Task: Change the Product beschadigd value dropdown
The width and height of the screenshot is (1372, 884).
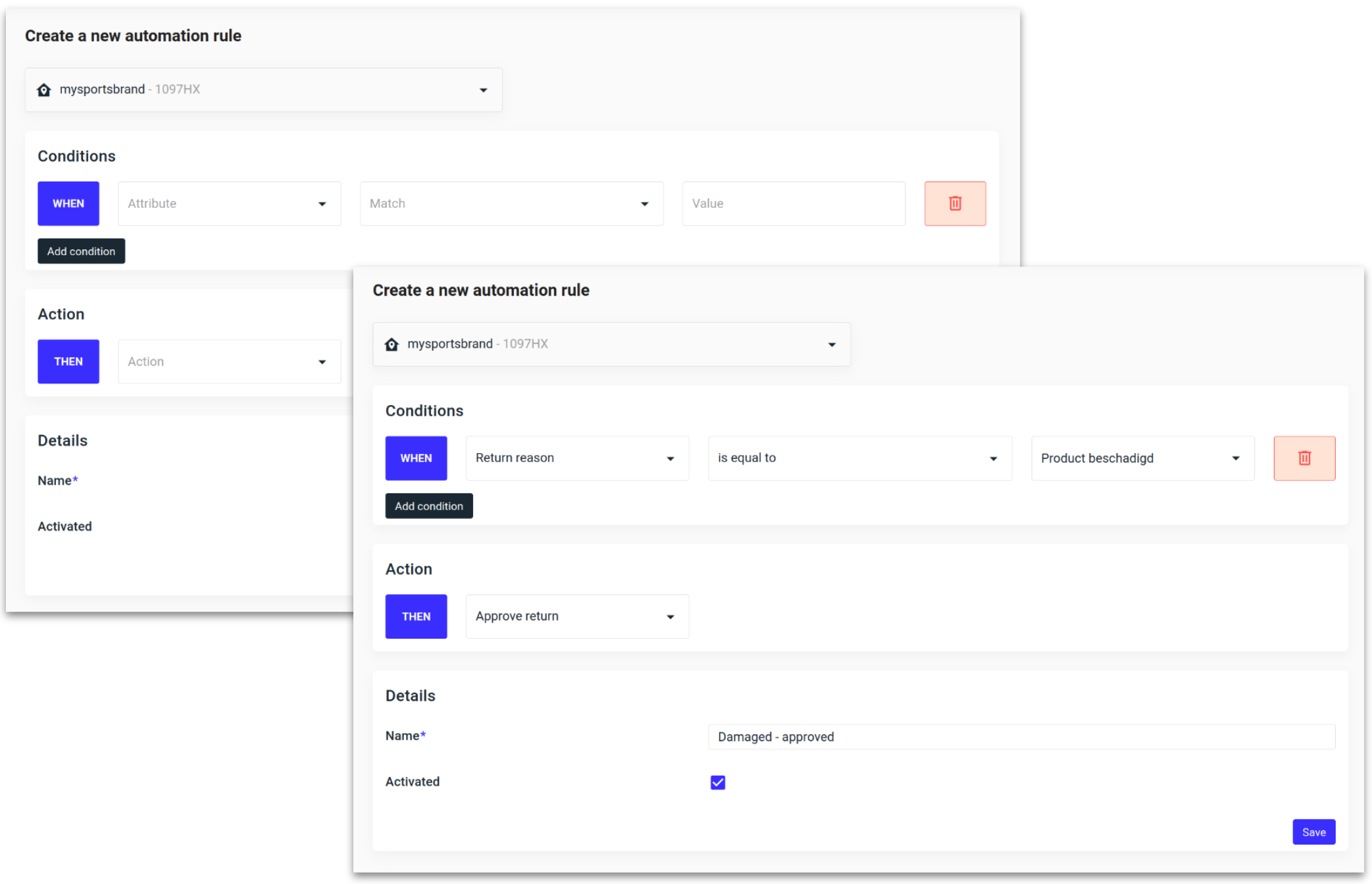Action: click(x=1142, y=458)
